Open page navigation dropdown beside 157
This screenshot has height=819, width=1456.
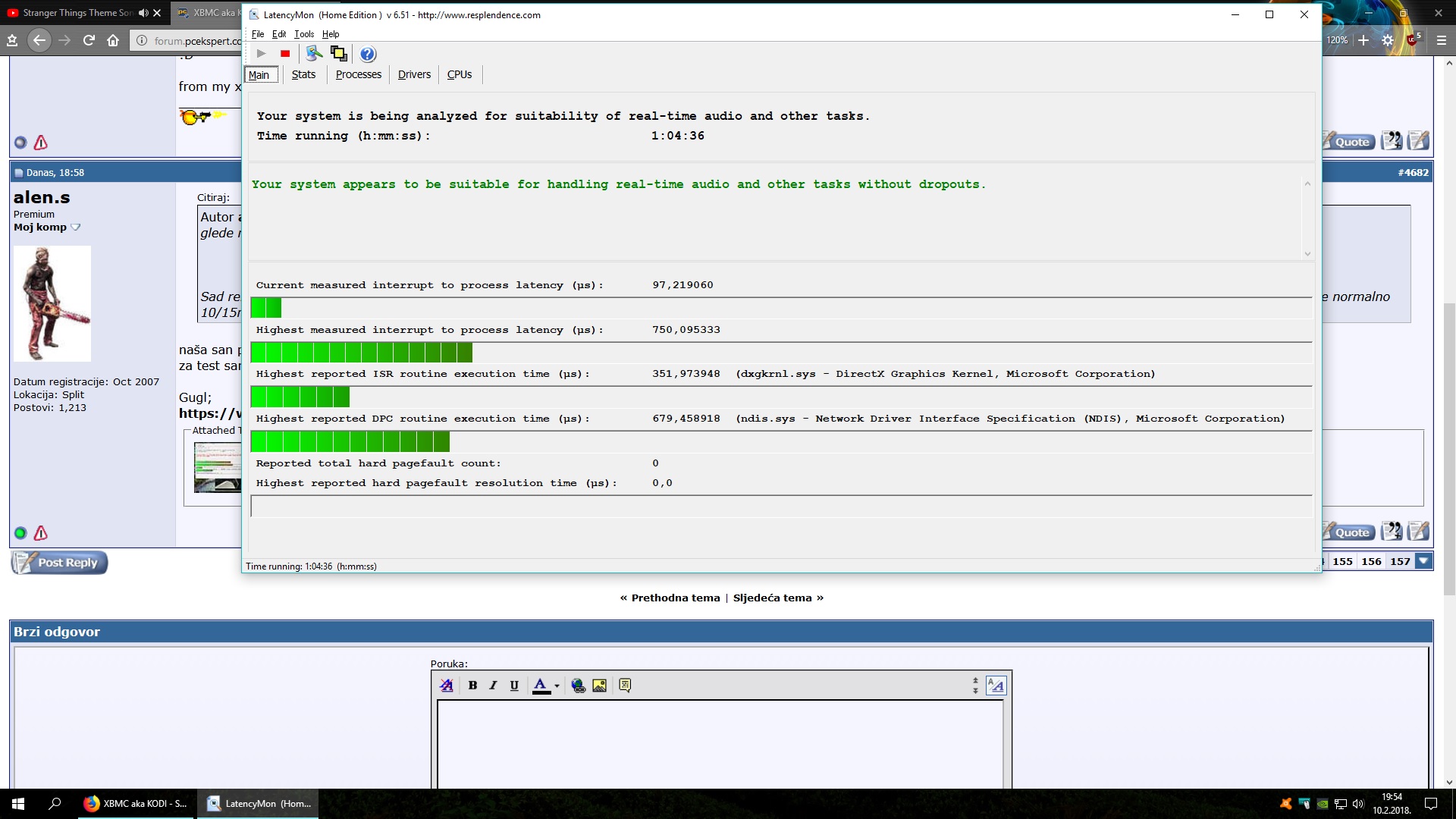[x=1424, y=562]
